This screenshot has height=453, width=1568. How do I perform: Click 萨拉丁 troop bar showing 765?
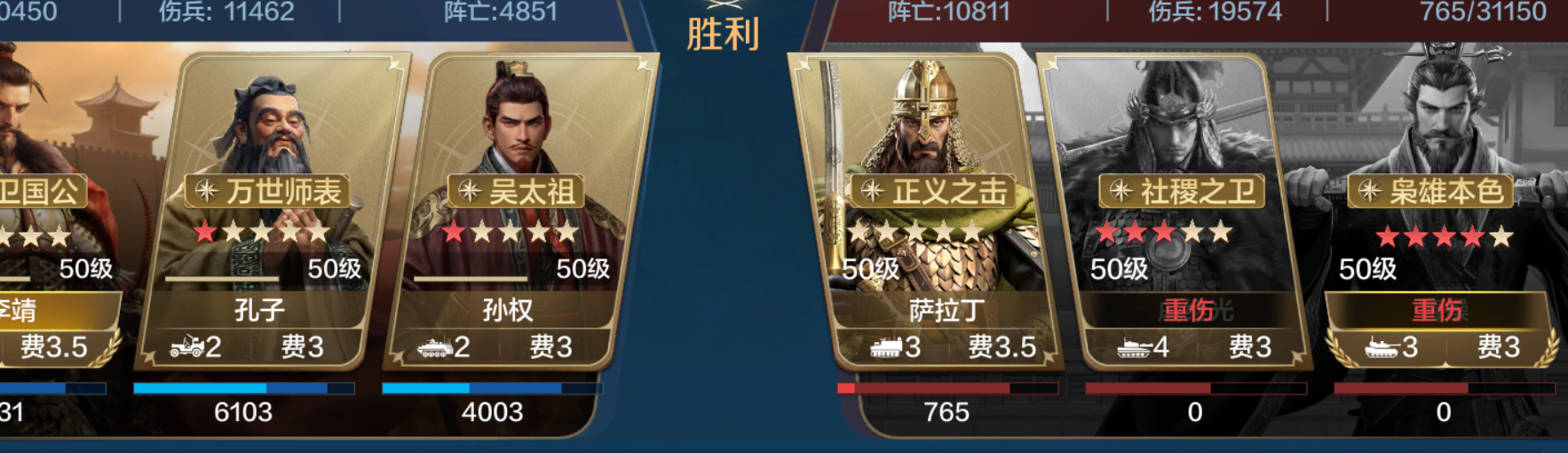(947, 388)
